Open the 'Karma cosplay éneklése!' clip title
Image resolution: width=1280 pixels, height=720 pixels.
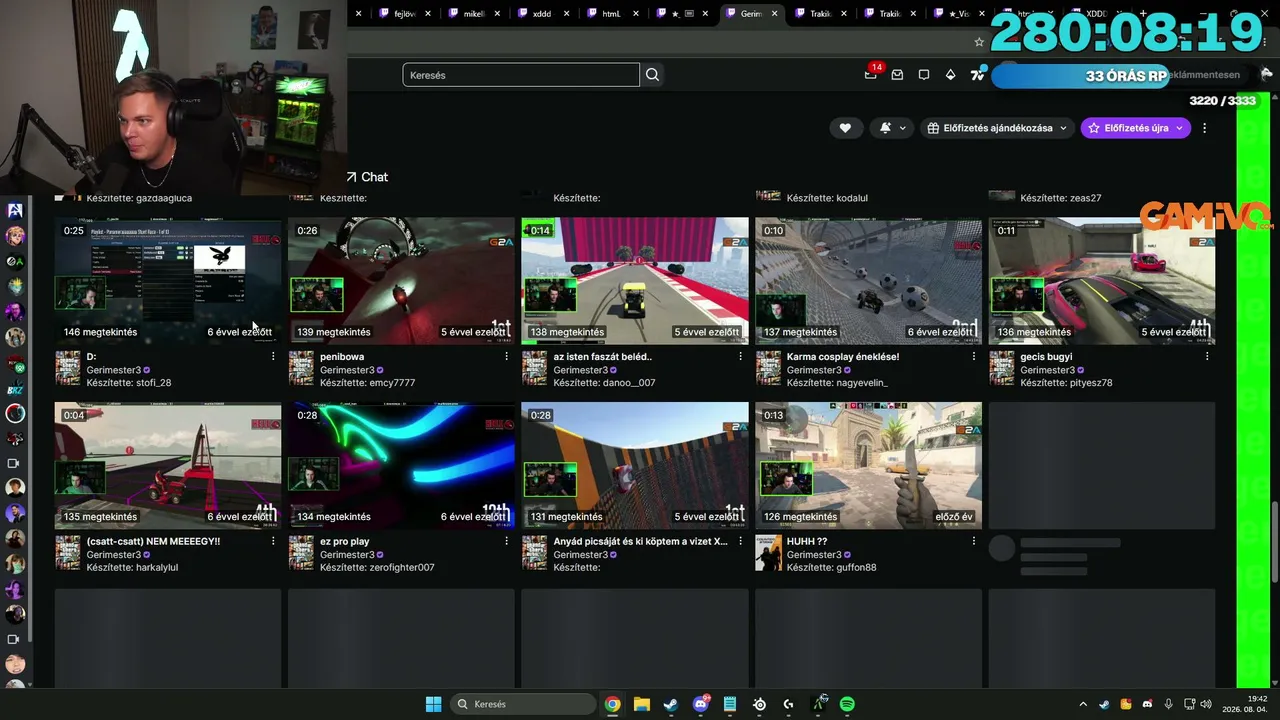(x=843, y=357)
